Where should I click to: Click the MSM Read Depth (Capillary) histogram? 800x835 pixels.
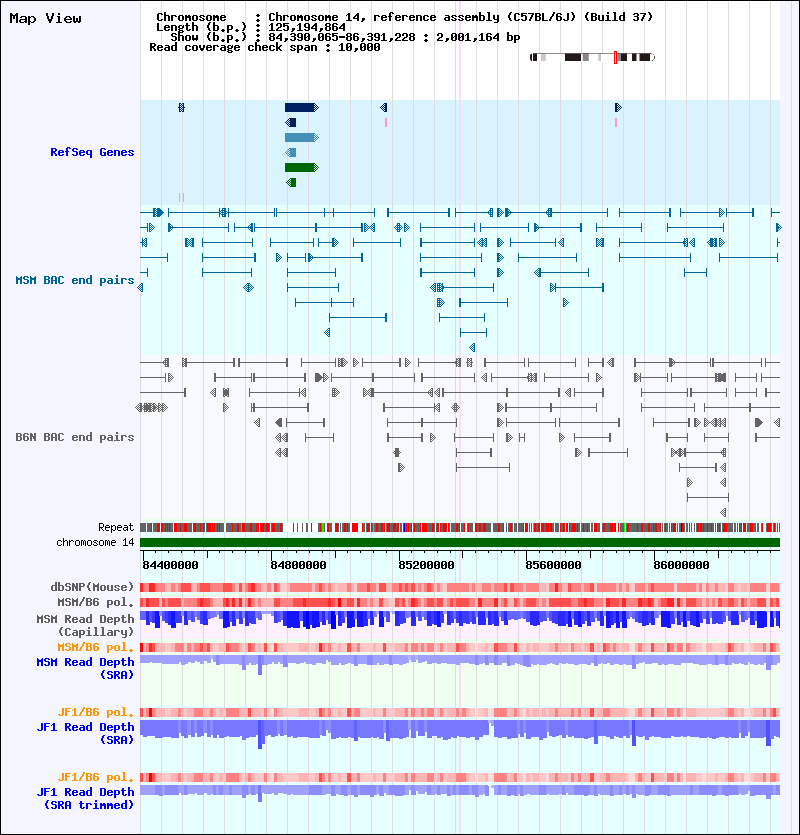pos(460,620)
